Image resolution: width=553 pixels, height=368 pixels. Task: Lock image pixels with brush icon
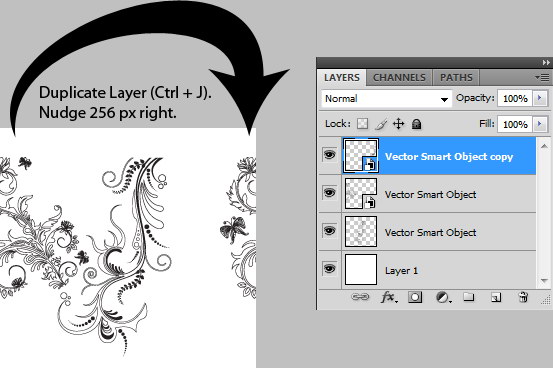pos(381,124)
